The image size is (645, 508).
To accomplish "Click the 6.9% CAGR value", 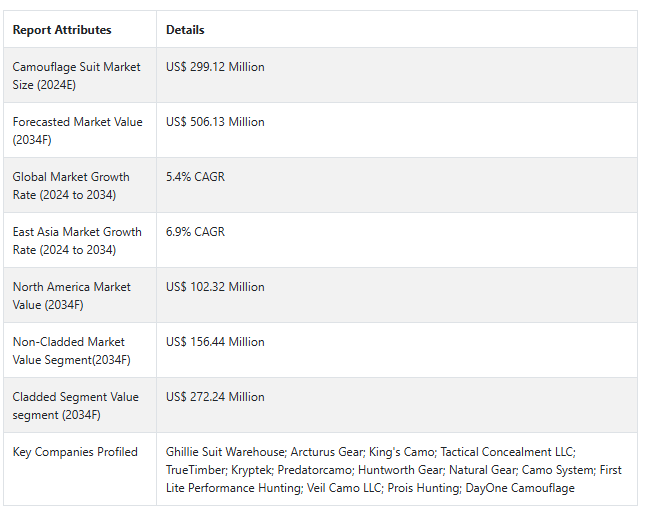I will 195,232.
